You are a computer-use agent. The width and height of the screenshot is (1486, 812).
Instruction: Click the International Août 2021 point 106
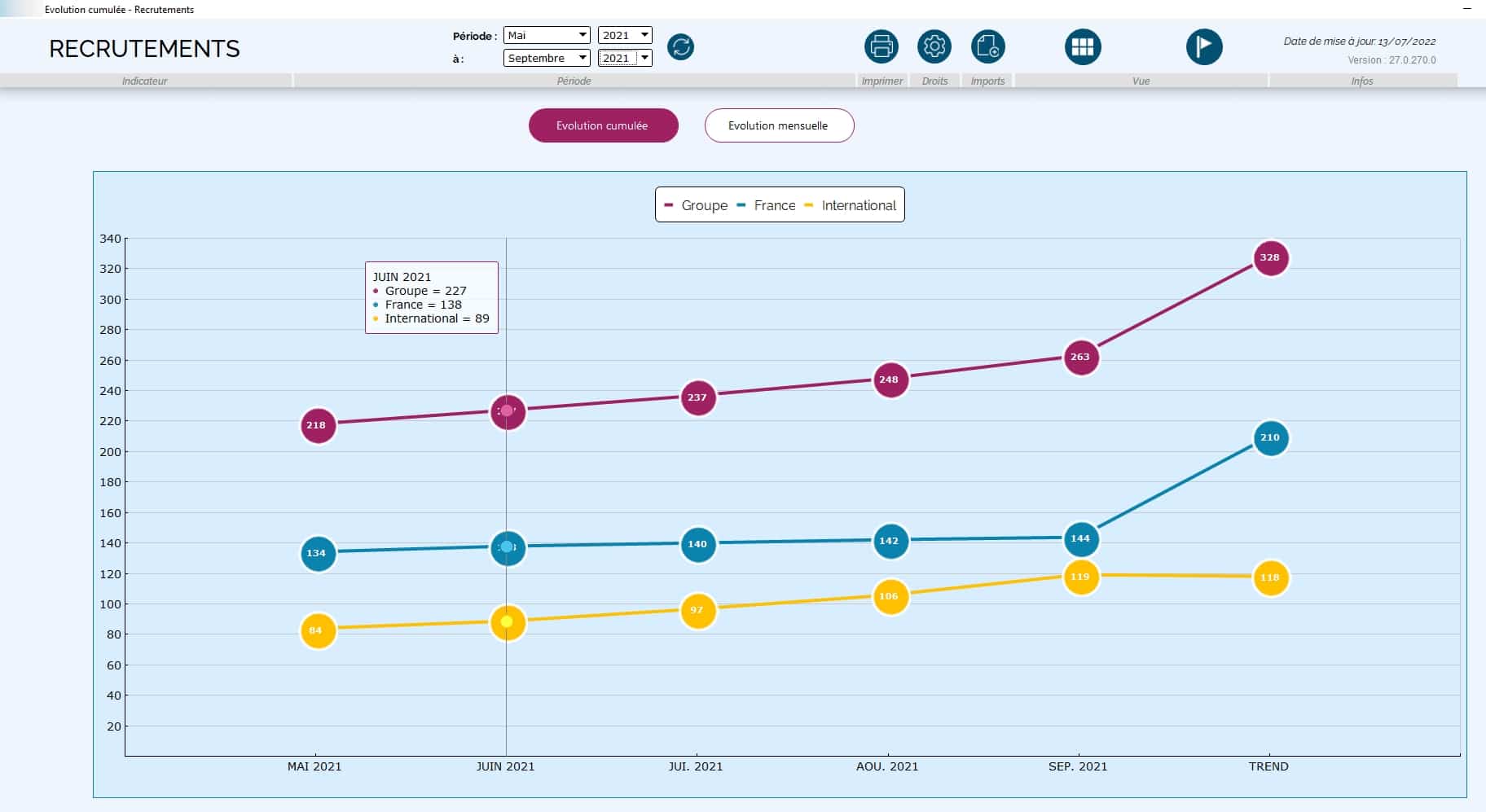(889, 597)
